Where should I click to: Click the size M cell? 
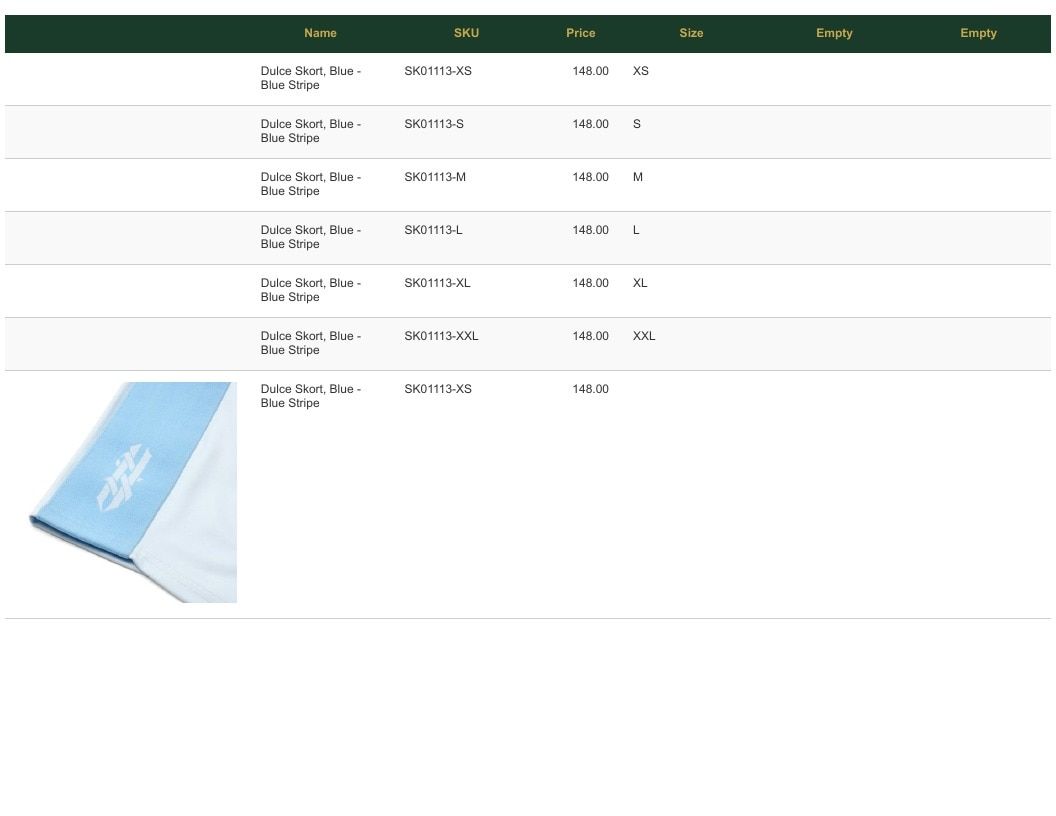(x=638, y=177)
